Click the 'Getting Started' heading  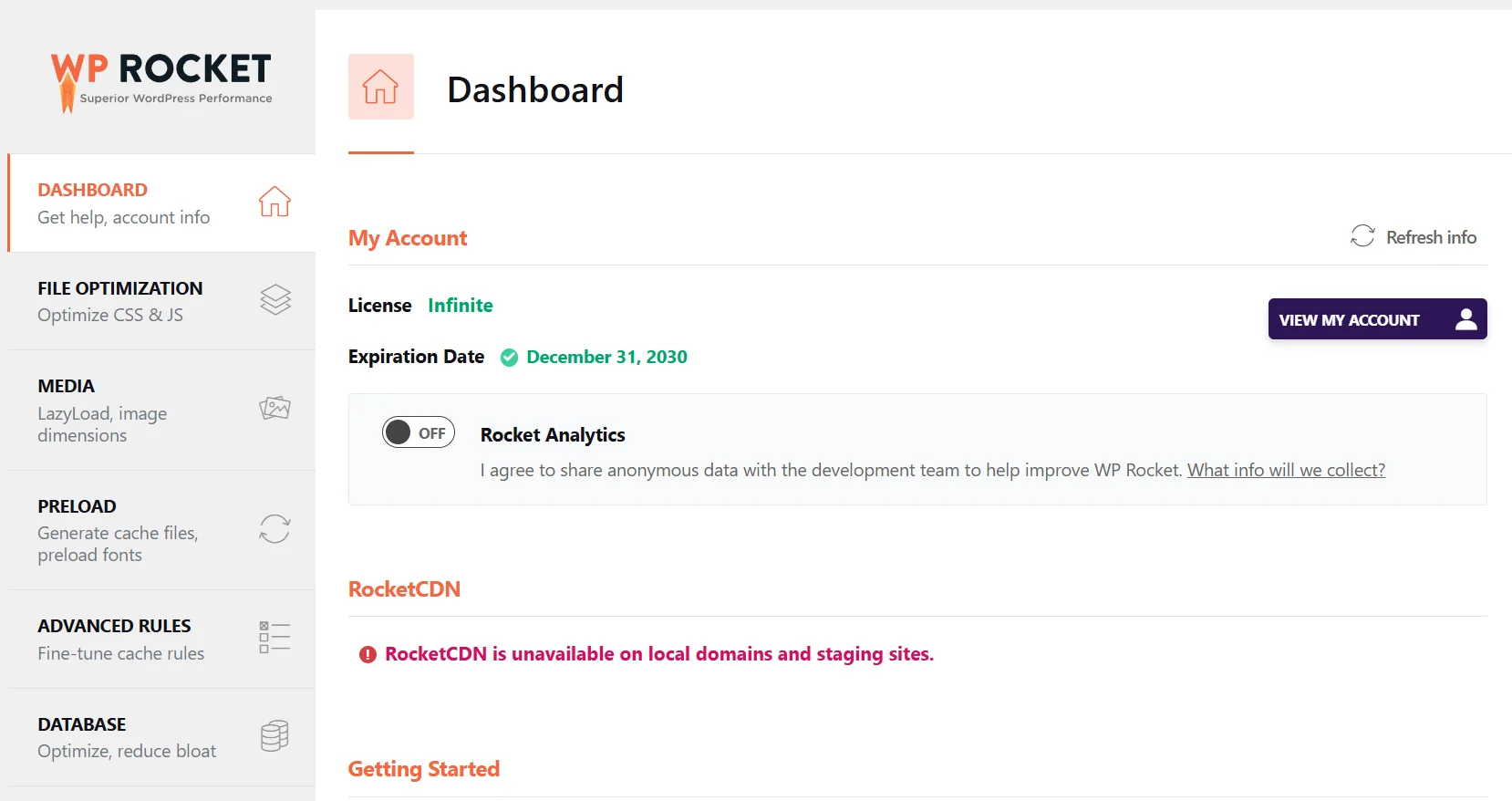click(424, 769)
